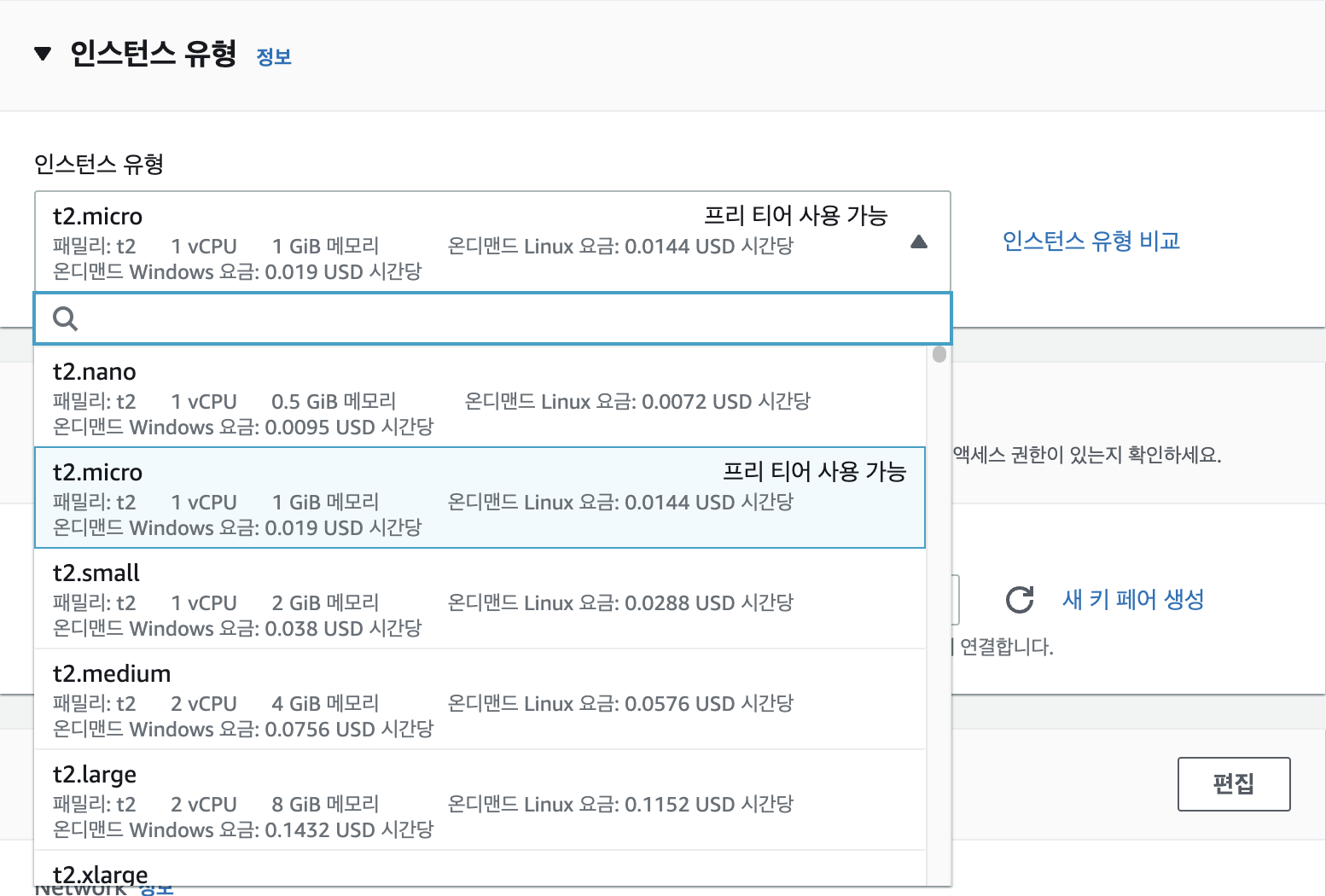Click the 새 키 페어 생성 link

click(1133, 600)
